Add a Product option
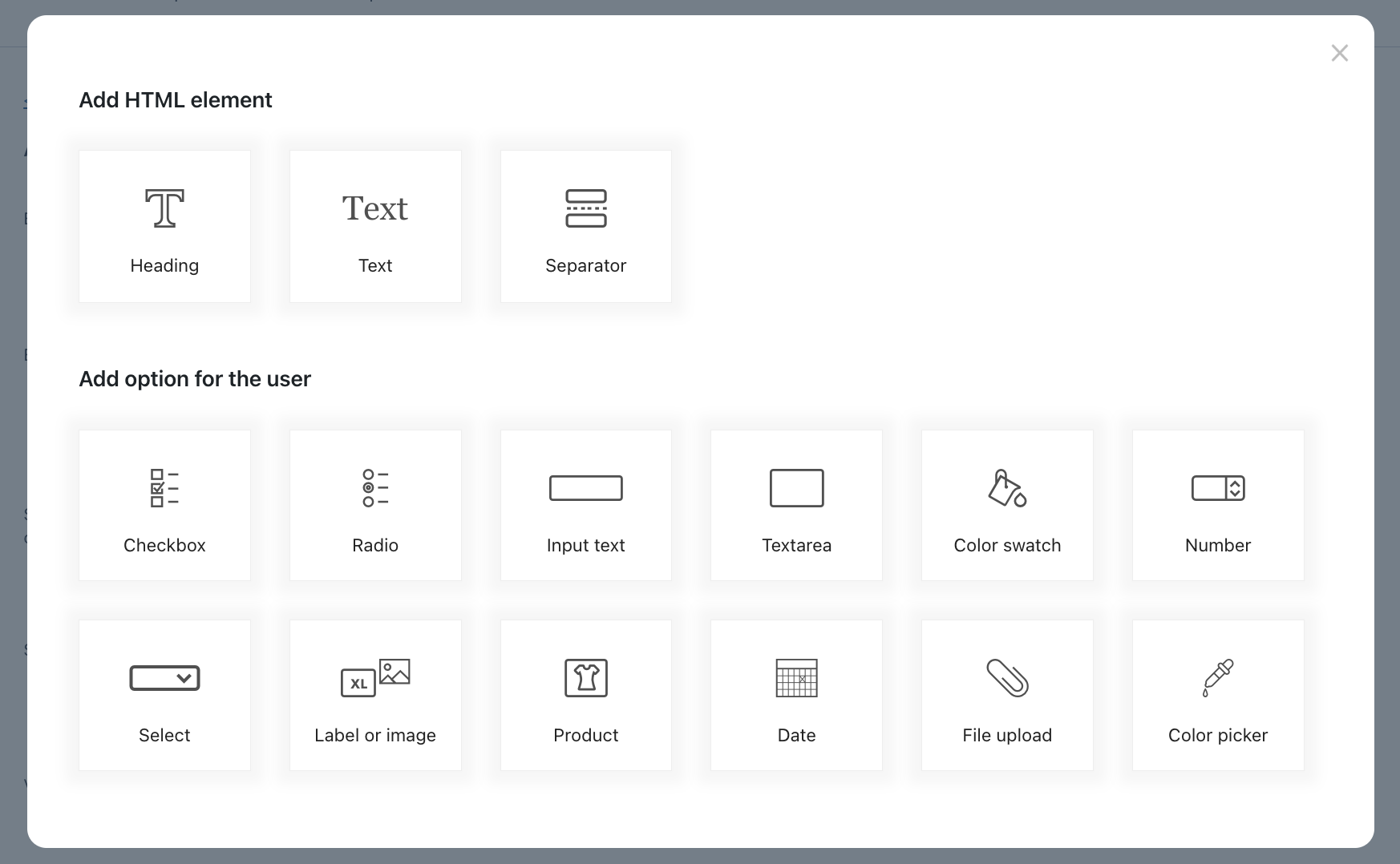Screen dimensions: 1400x864 pos(585,695)
